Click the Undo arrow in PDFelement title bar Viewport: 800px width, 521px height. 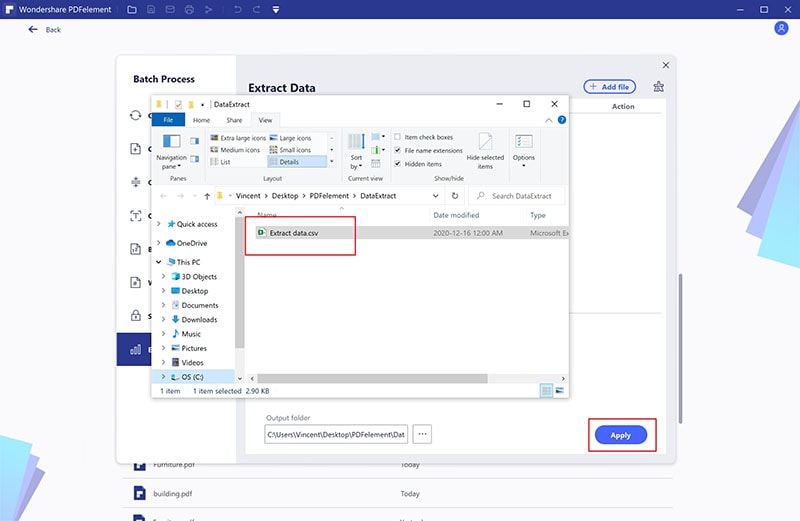pyautogui.click(x=237, y=9)
